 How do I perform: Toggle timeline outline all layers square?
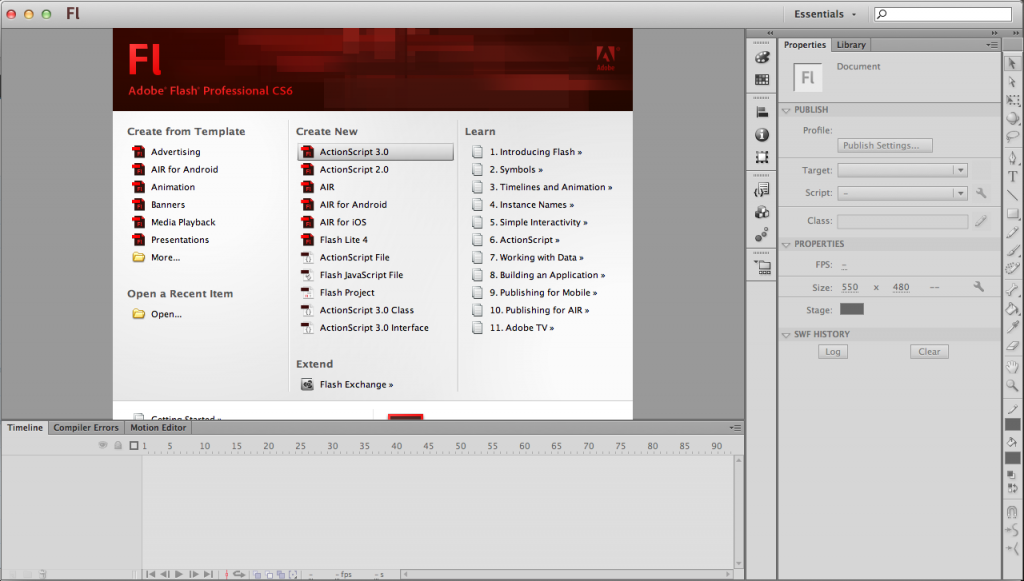tap(134, 445)
